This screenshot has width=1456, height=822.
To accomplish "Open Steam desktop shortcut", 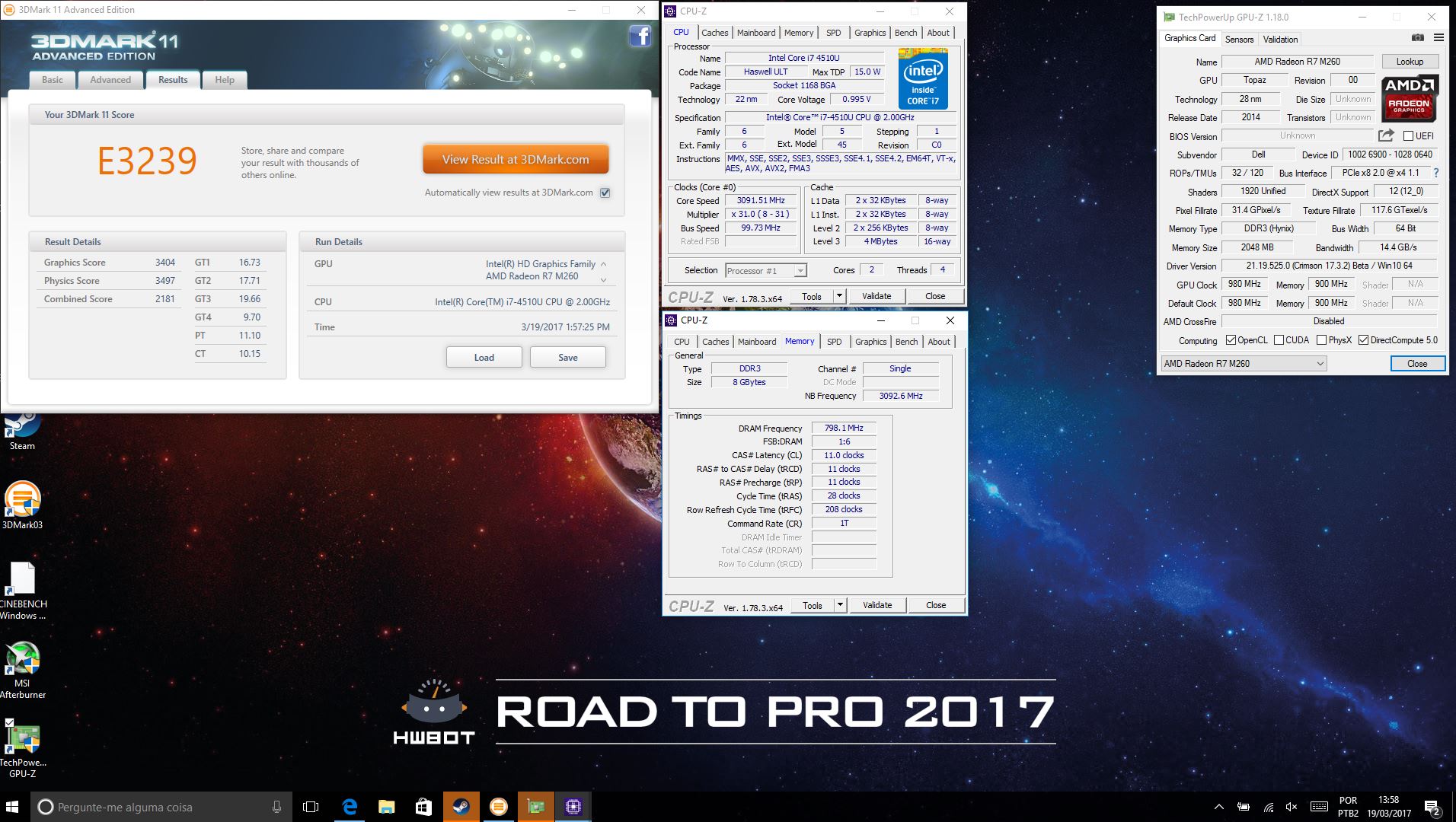I will (22, 432).
